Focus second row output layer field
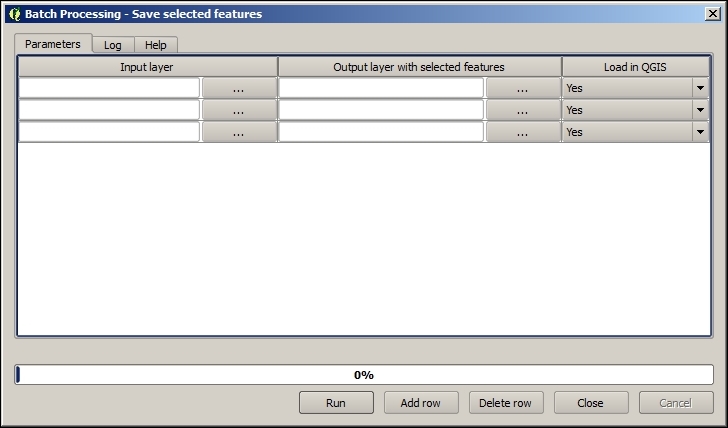Image resolution: width=728 pixels, height=428 pixels. coord(381,110)
